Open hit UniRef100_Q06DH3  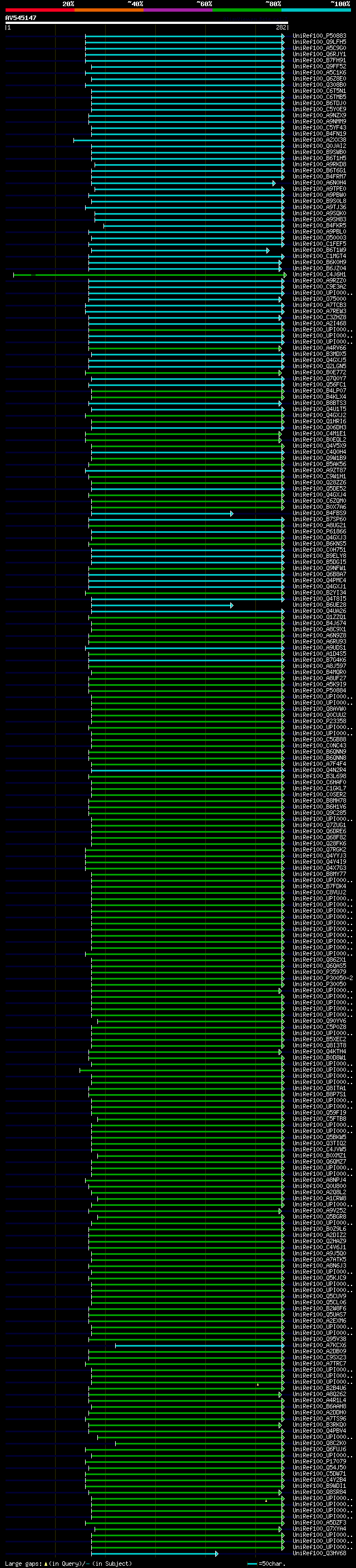pos(319,427)
